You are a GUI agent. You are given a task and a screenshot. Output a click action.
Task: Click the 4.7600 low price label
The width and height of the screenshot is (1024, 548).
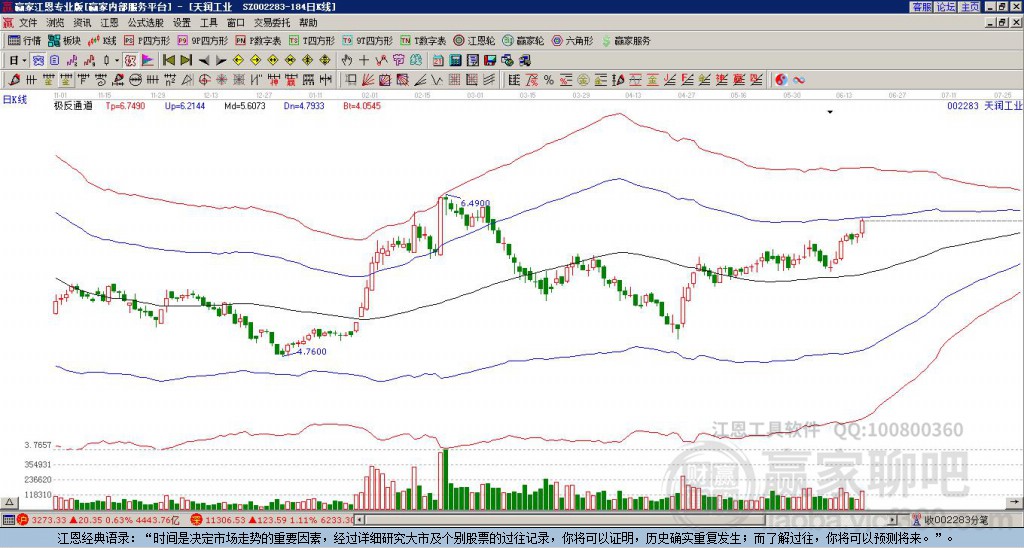pos(312,351)
